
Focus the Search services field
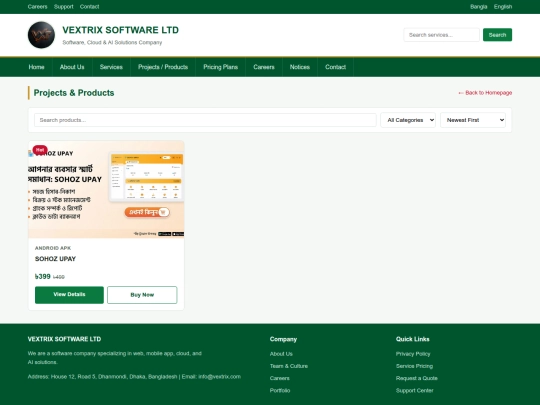tap(441, 35)
